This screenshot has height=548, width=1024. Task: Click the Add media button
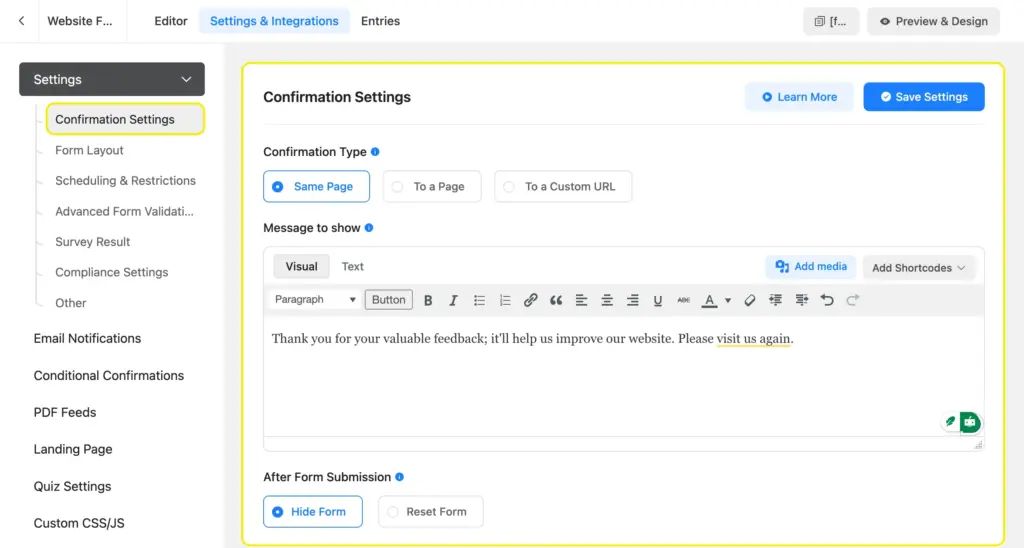click(x=810, y=266)
